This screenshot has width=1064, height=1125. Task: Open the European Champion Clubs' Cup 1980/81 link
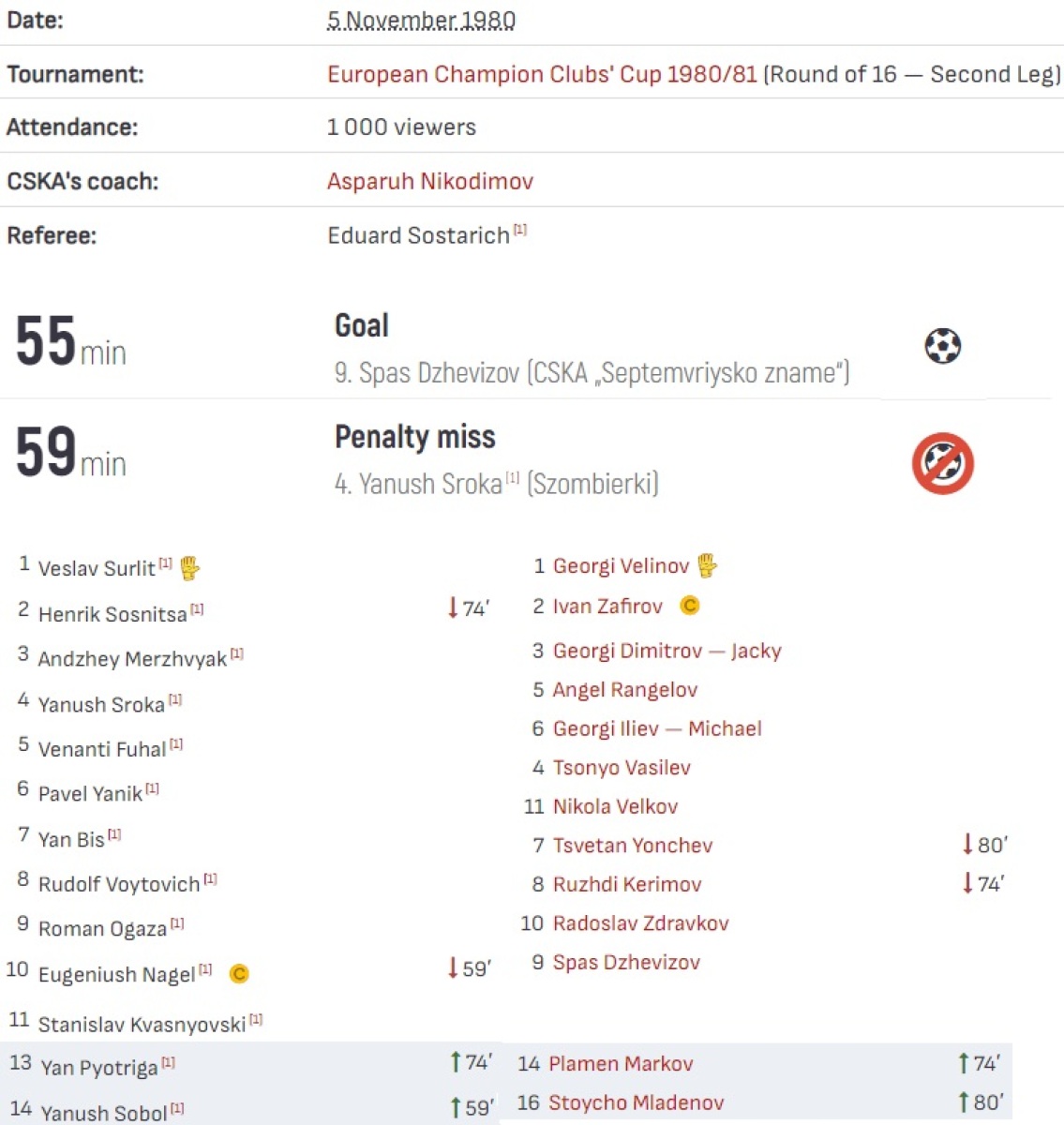(542, 74)
